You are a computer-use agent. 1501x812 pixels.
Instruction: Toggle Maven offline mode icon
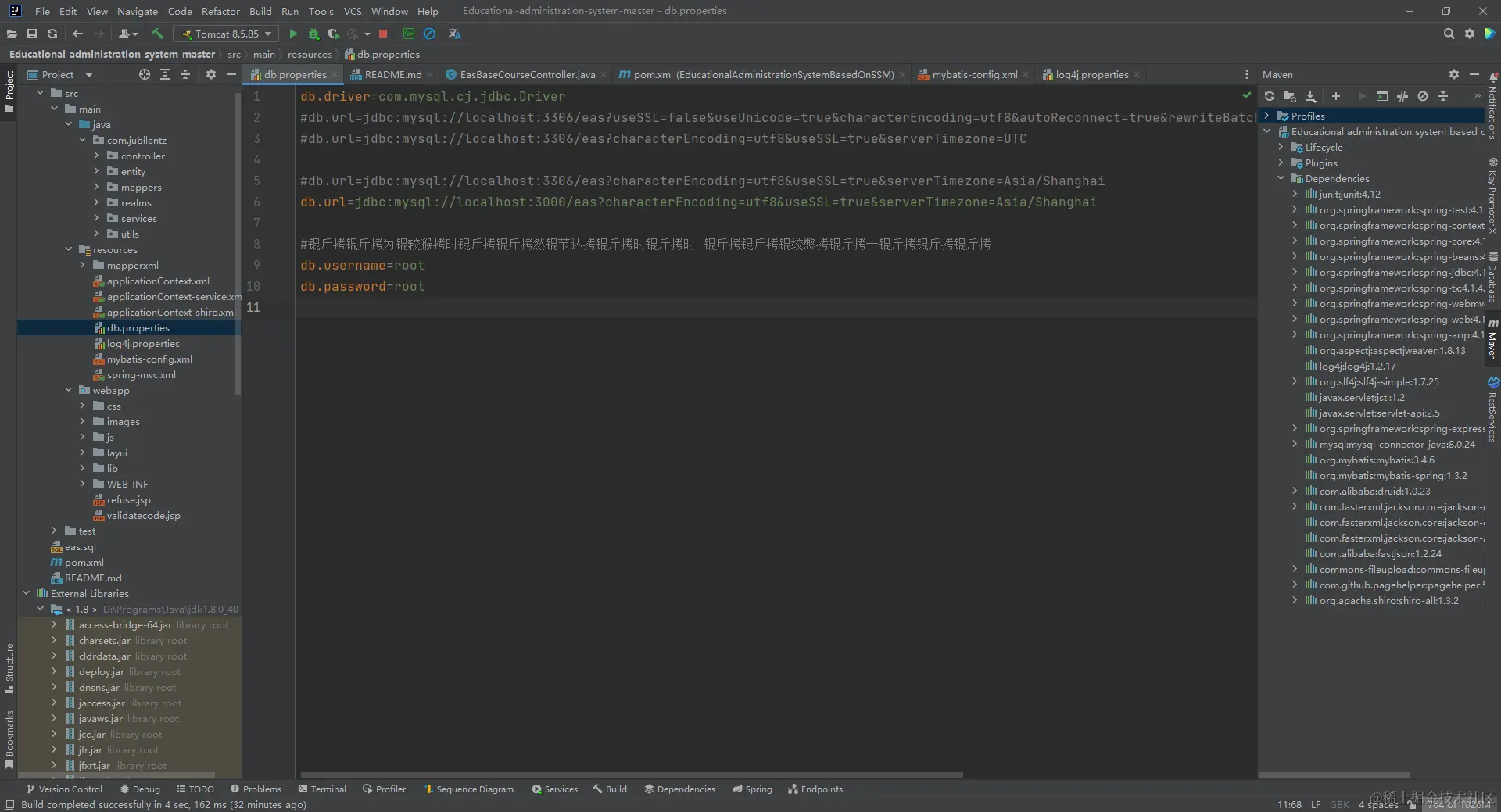(1402, 96)
